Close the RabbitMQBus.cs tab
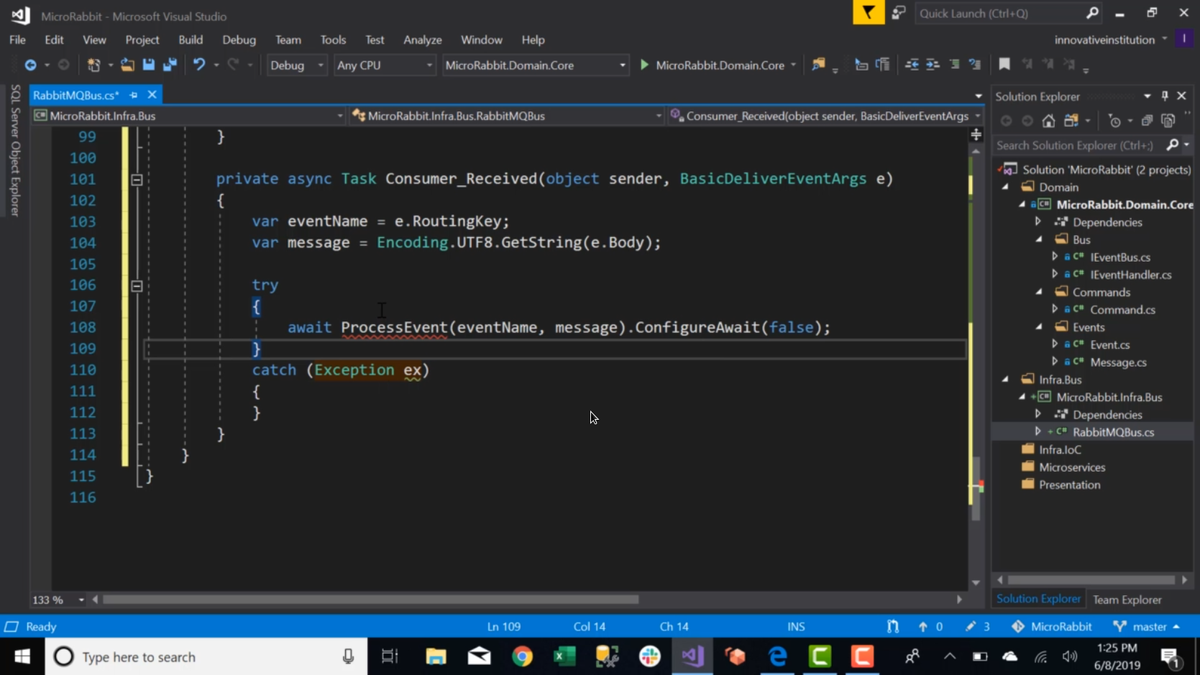This screenshot has height=675, width=1200. tap(152, 95)
